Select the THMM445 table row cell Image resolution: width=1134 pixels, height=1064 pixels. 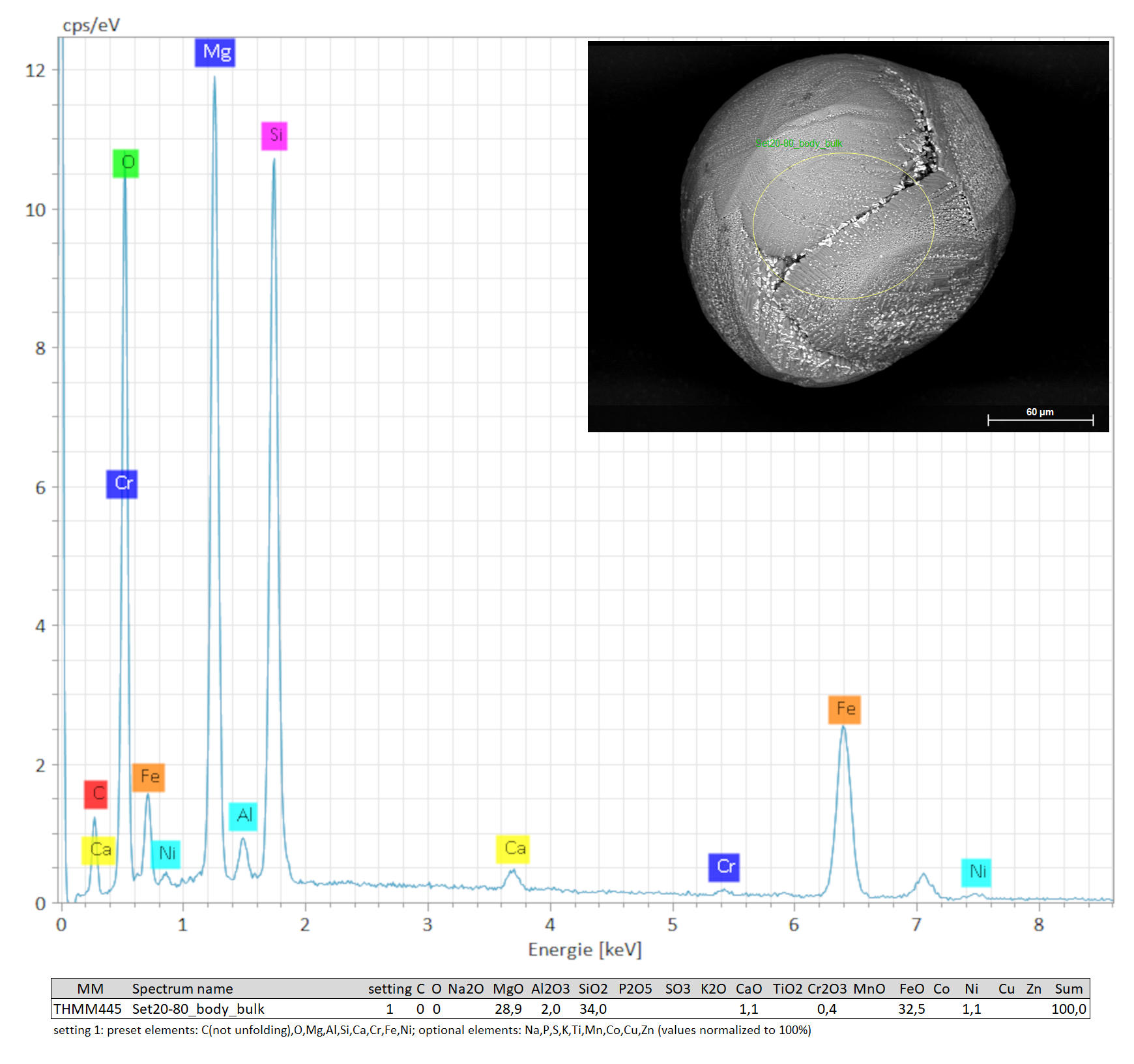(x=87, y=1009)
